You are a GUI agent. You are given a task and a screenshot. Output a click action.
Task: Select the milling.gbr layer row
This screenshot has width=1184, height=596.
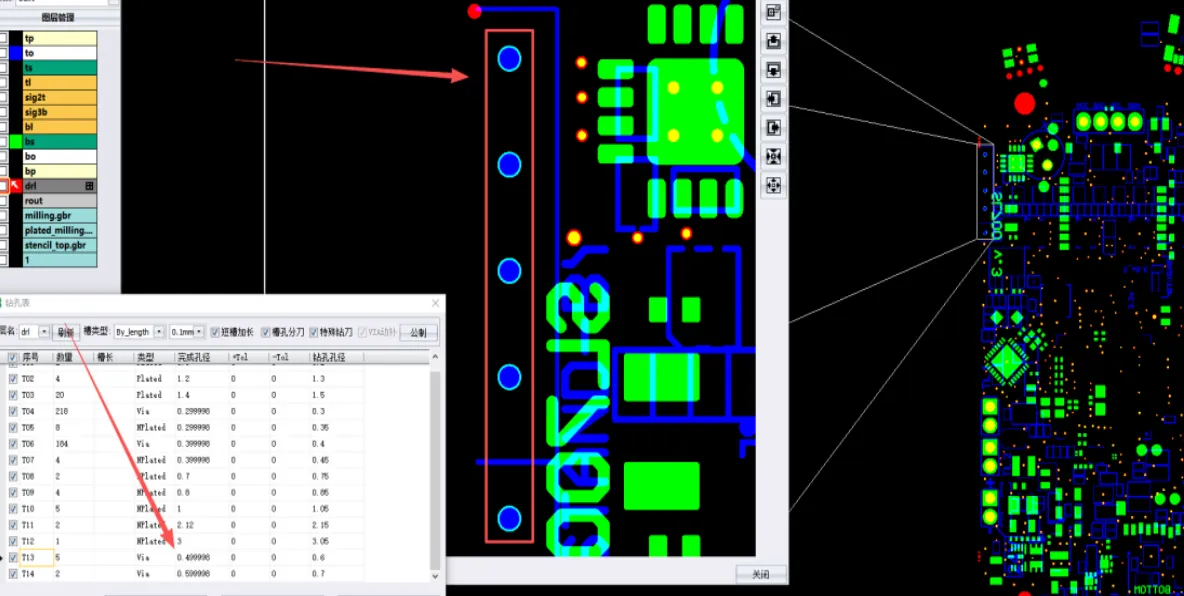(60, 215)
